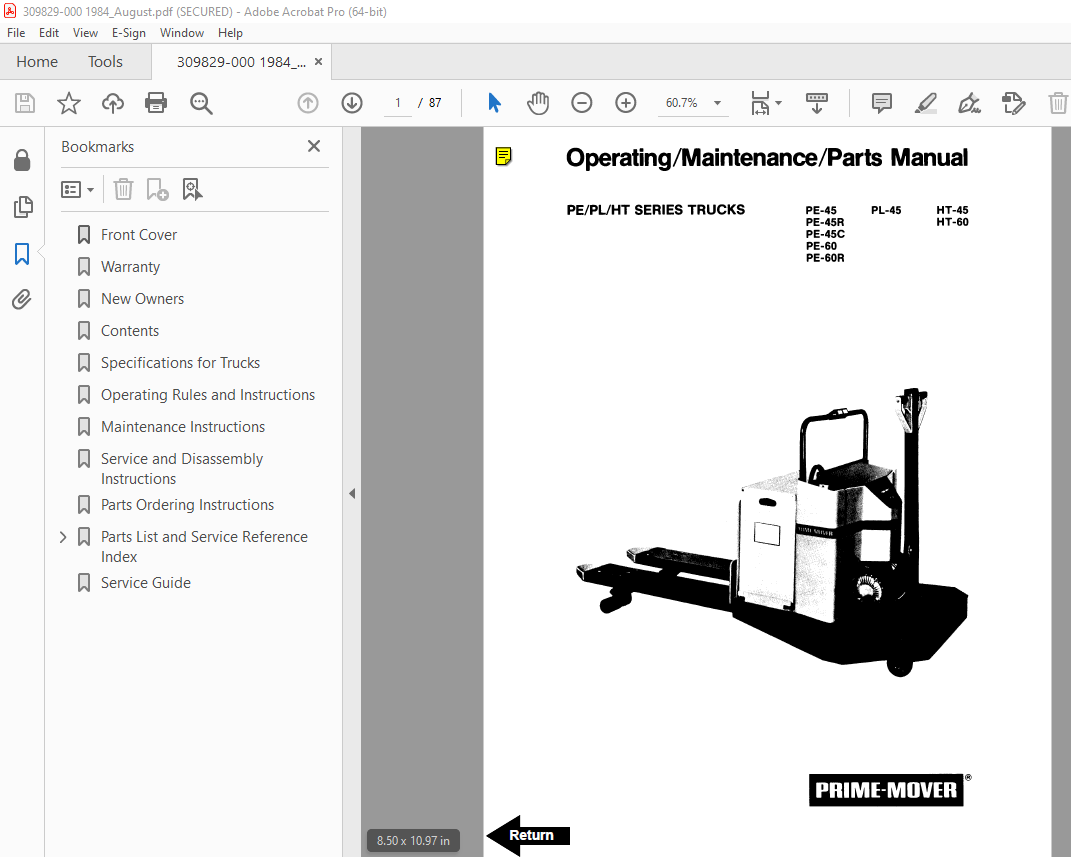
Task: Zoom out with minus button
Action: coord(581,103)
